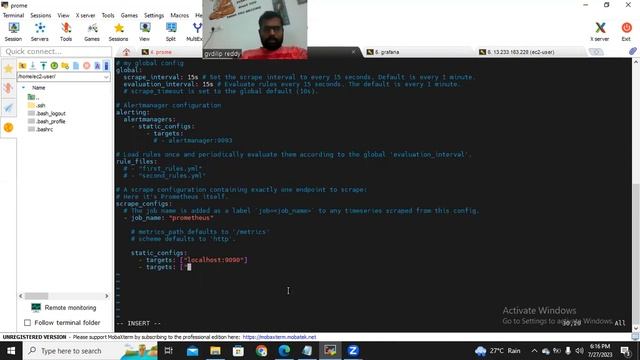Click the Servers toolbar icon

[40, 32]
